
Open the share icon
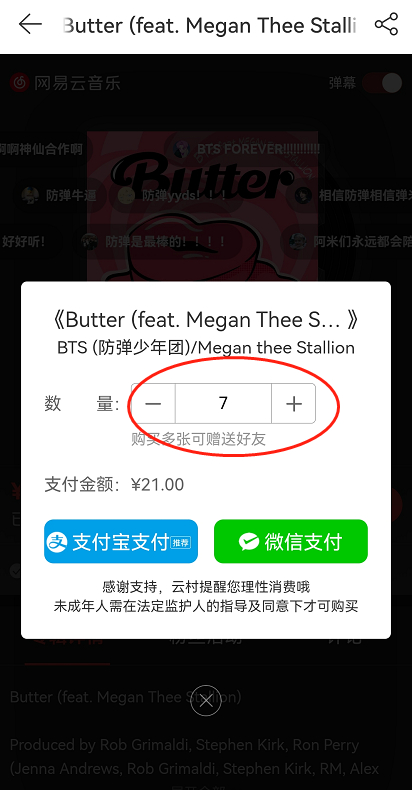tap(386, 25)
